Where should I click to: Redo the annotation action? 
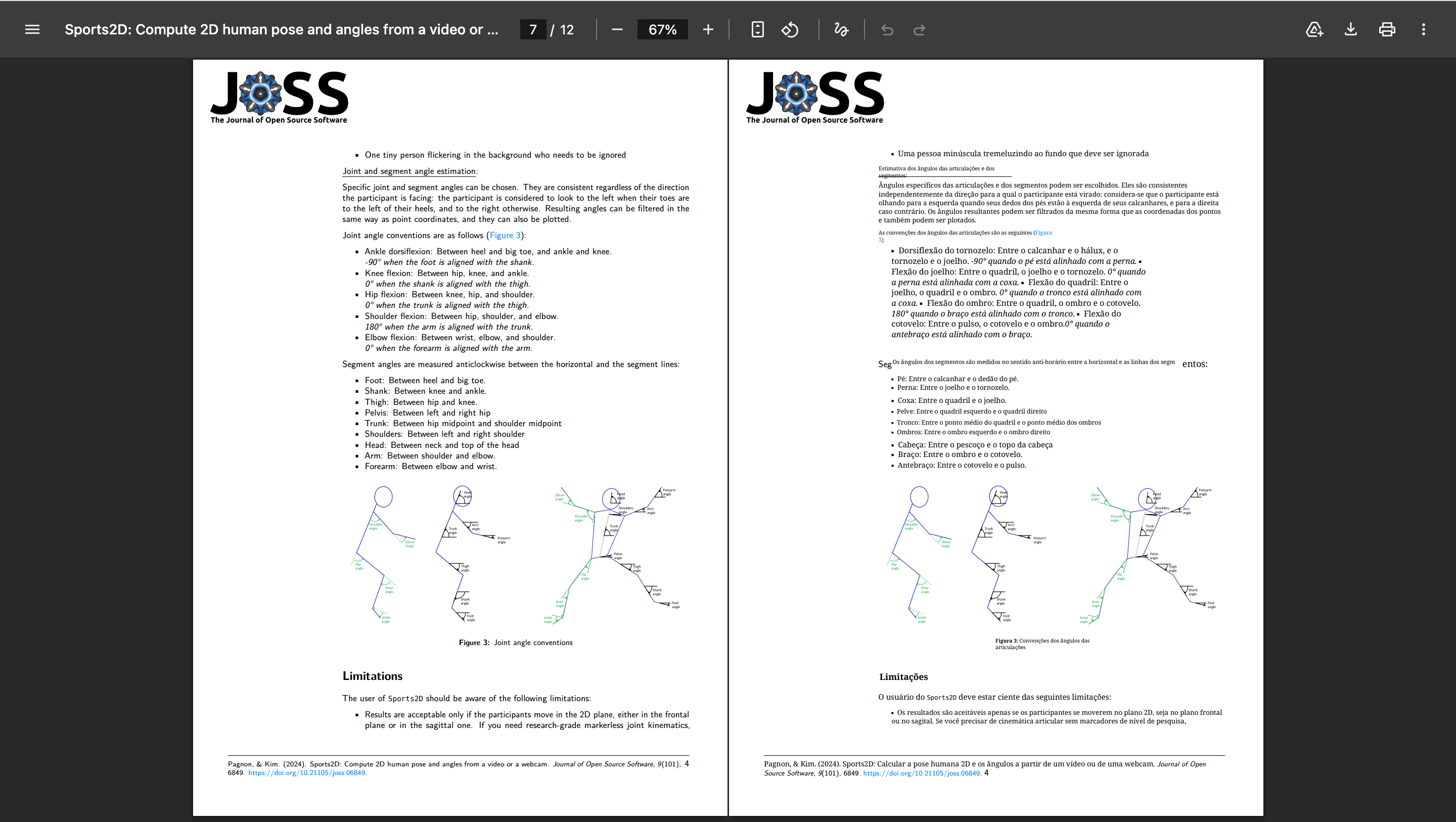click(x=920, y=29)
